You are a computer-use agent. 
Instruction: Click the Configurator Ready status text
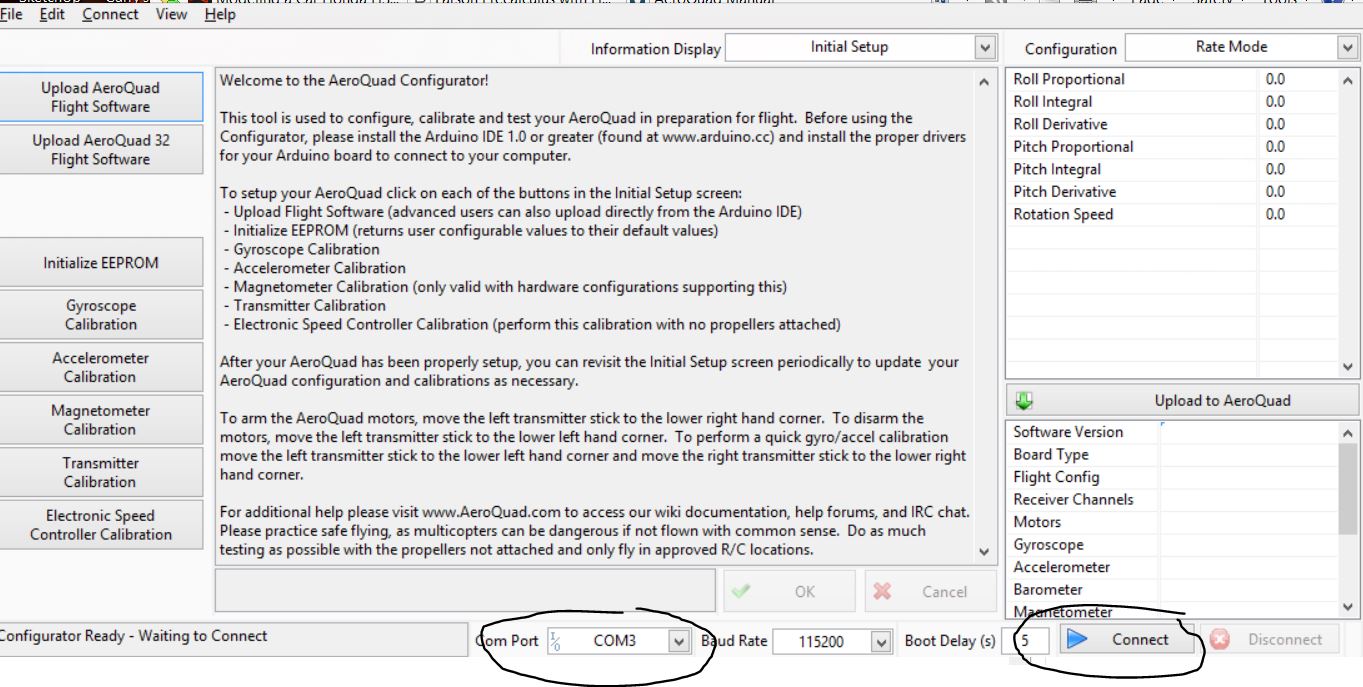pos(133,635)
